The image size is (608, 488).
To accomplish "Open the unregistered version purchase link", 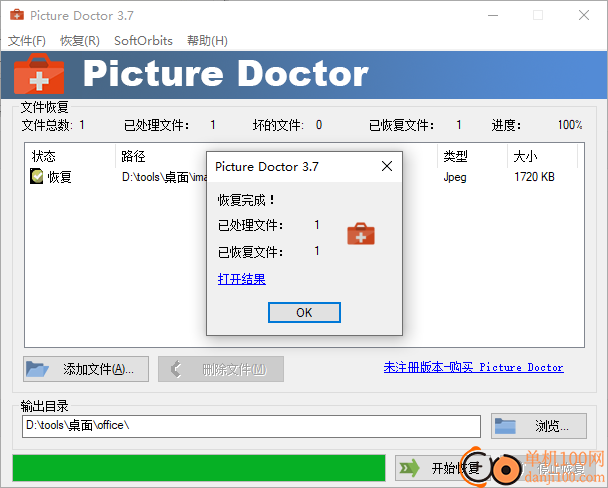I will 473,367.
